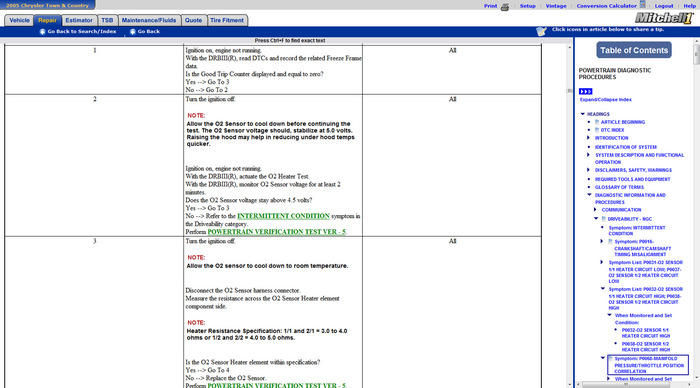700x388 pixels.
Task: Collapse Symptom P0068-Manifold Pressure arrow
Action: tap(603, 358)
